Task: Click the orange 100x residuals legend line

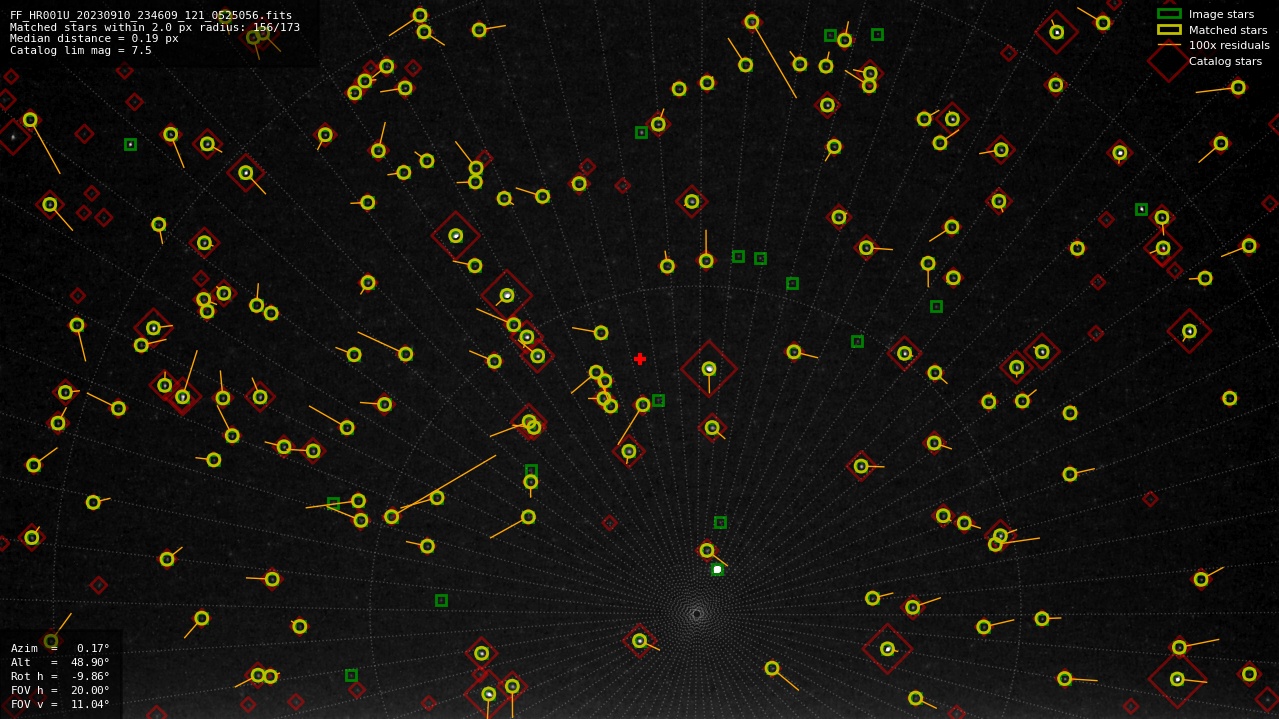Action: [x=1169, y=45]
